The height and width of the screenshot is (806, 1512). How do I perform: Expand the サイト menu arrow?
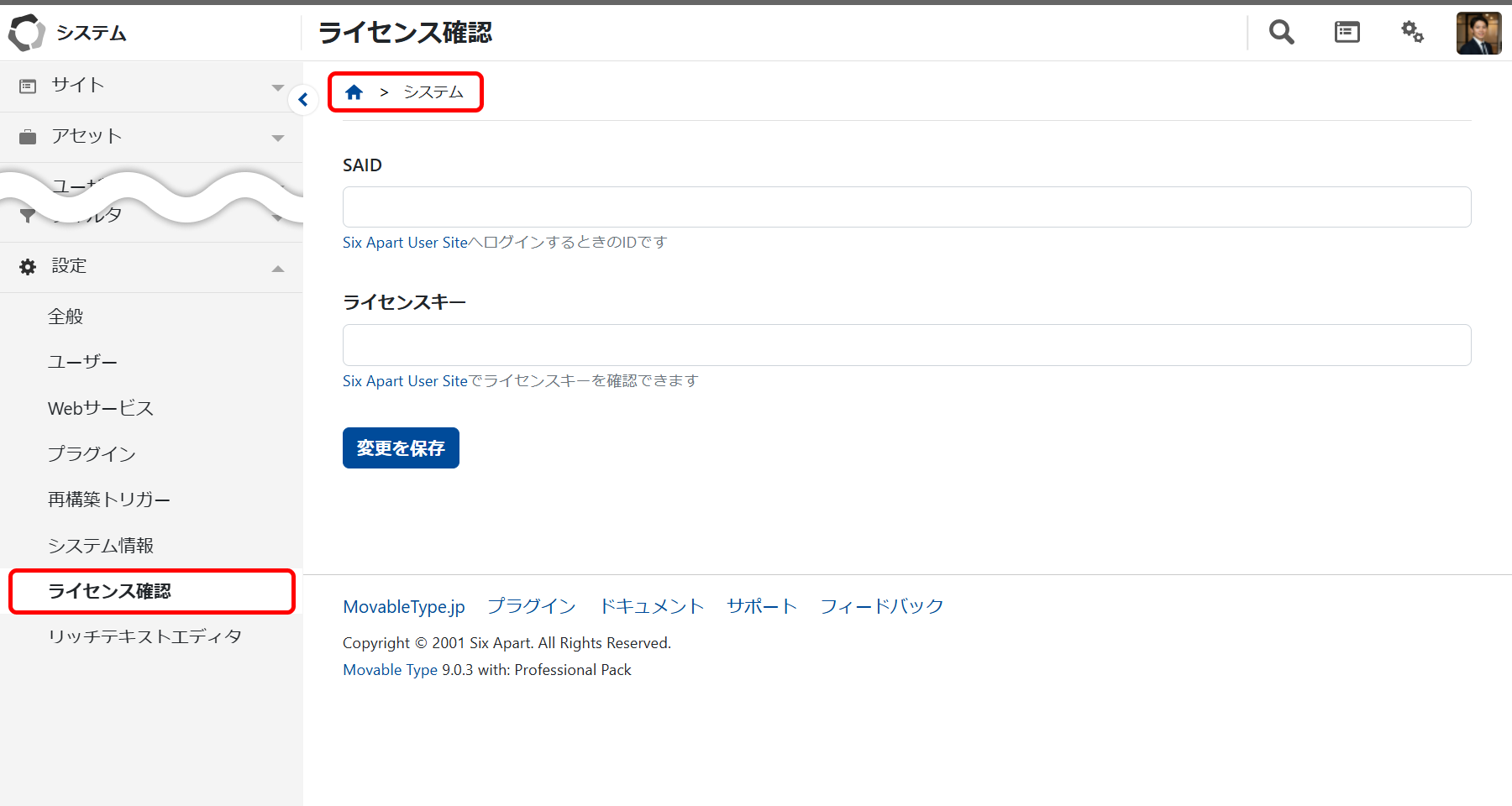pos(278,87)
